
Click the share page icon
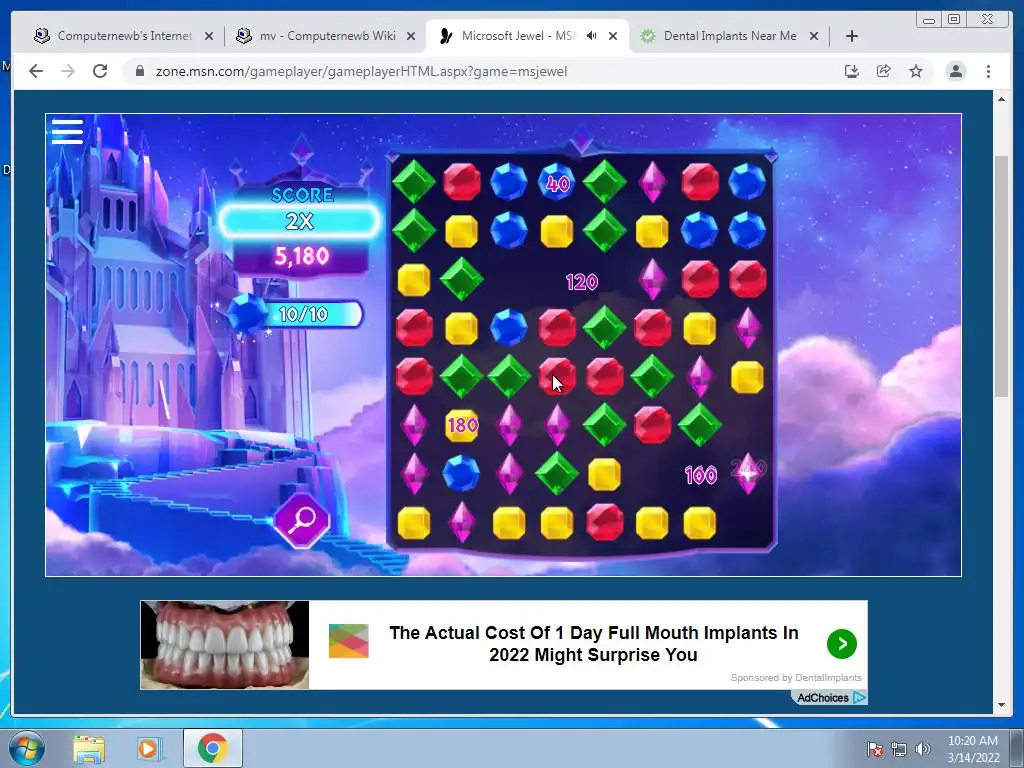884,71
